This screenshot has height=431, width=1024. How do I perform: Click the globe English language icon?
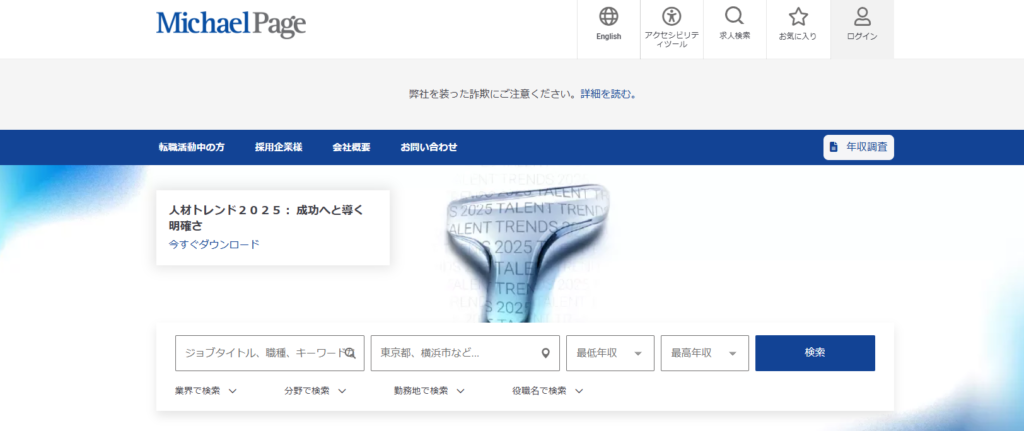[608, 17]
